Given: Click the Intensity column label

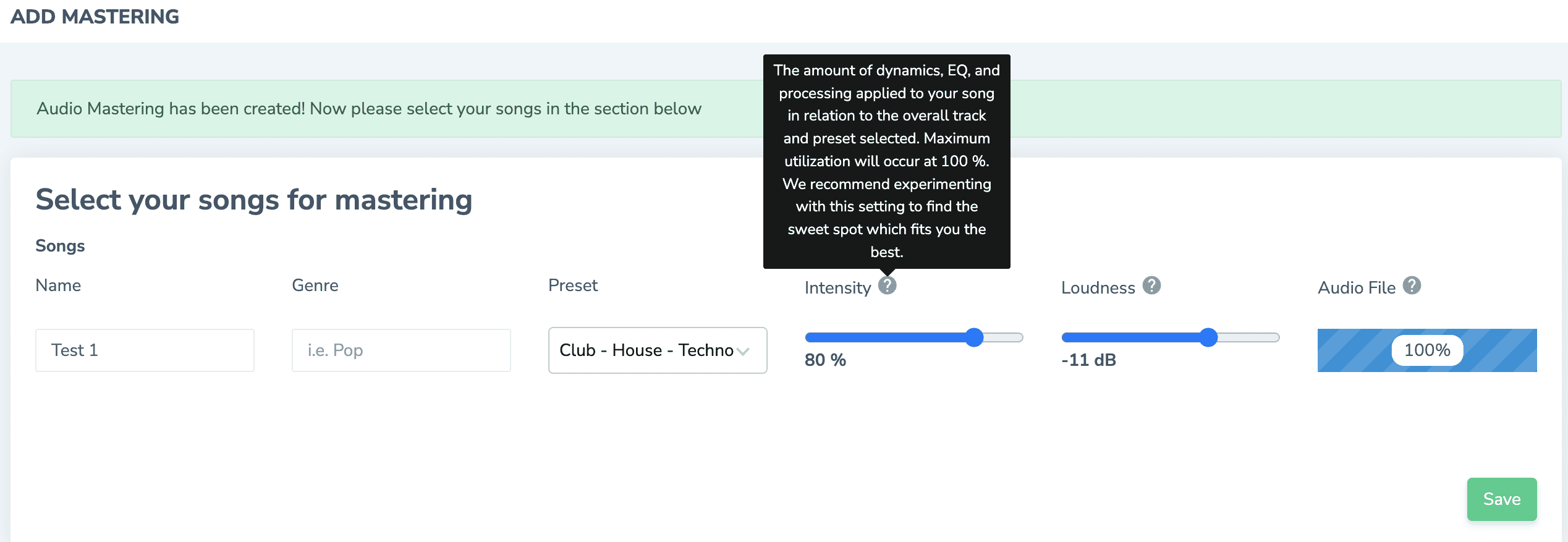Looking at the screenshot, I should [837, 288].
